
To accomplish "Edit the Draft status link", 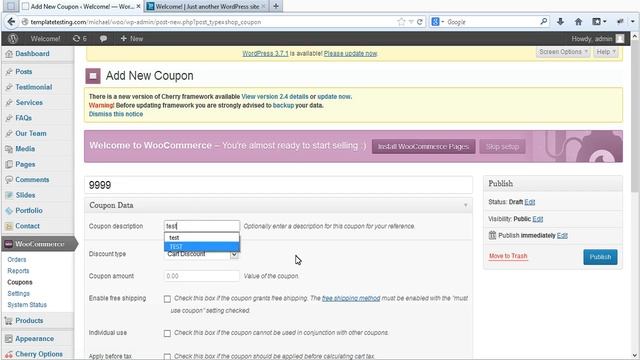I will [x=529, y=202].
